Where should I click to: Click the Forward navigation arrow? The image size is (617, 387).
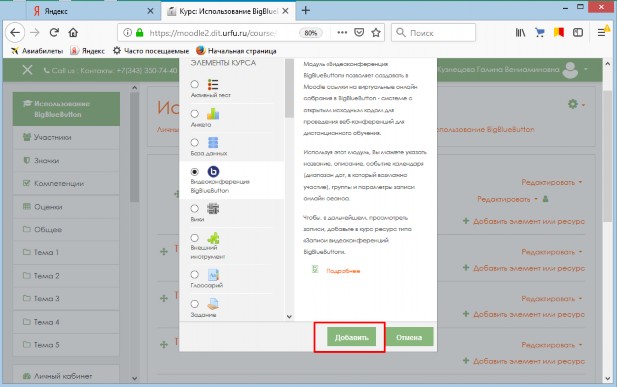35,33
